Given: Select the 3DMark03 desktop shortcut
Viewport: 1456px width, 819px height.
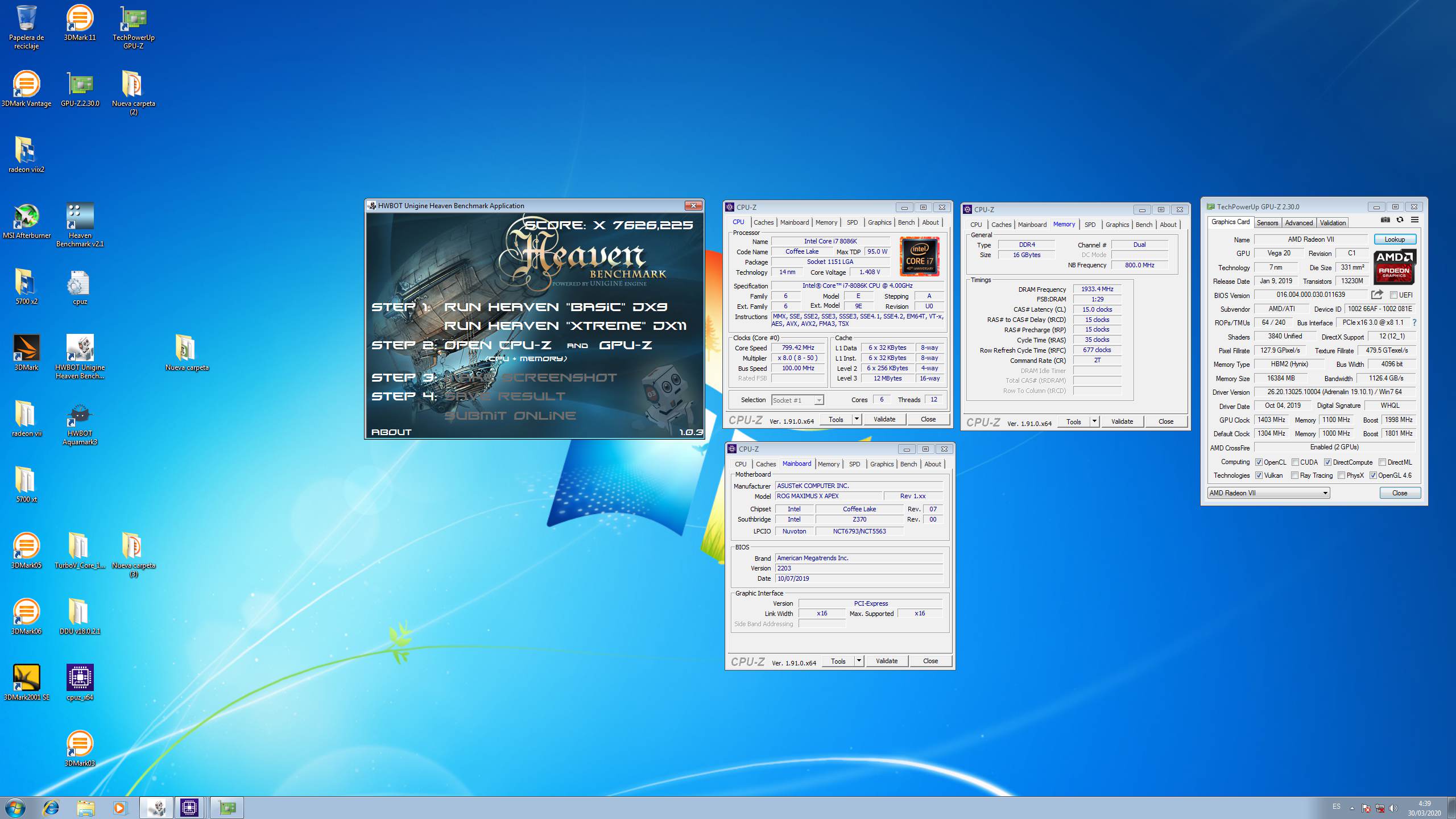Looking at the screenshot, I should (80, 748).
